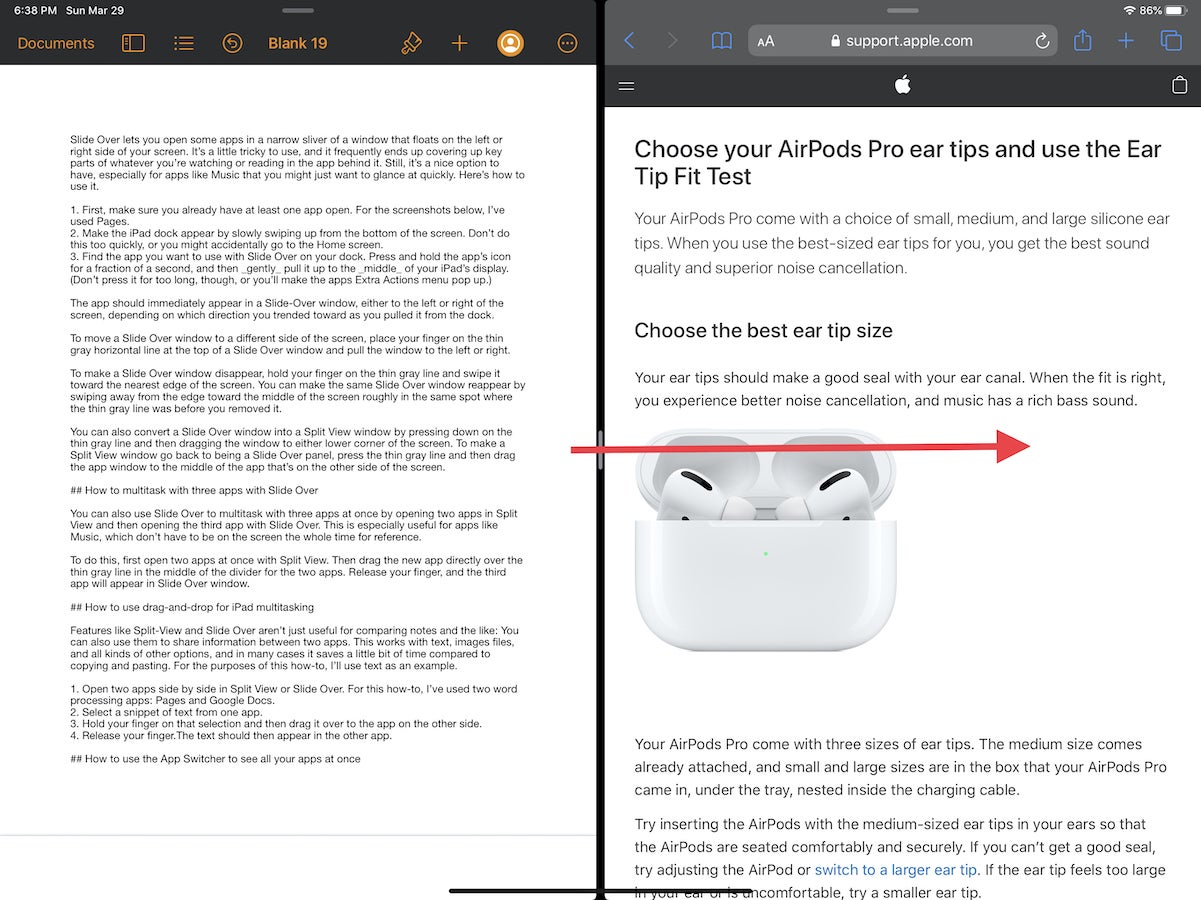Screen dimensions: 1201x900
Task: Tap the multitasking grabber above Safari
Action: click(902, 10)
